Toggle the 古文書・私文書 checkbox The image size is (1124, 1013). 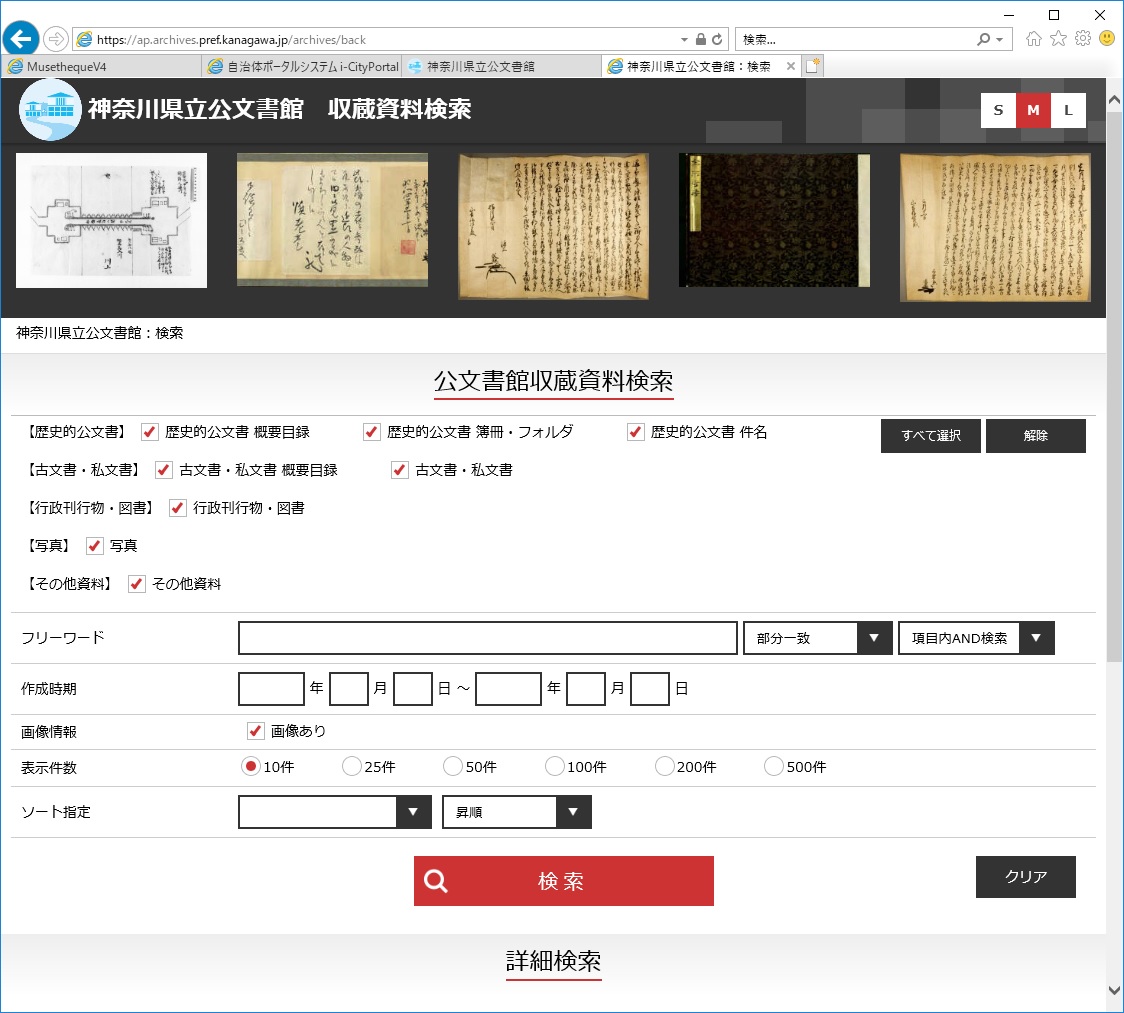399,470
